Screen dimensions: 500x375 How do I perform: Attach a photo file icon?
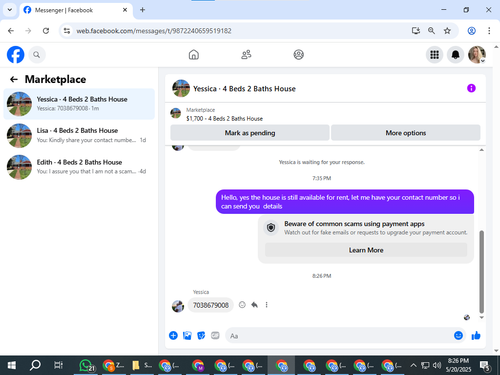click(x=187, y=335)
